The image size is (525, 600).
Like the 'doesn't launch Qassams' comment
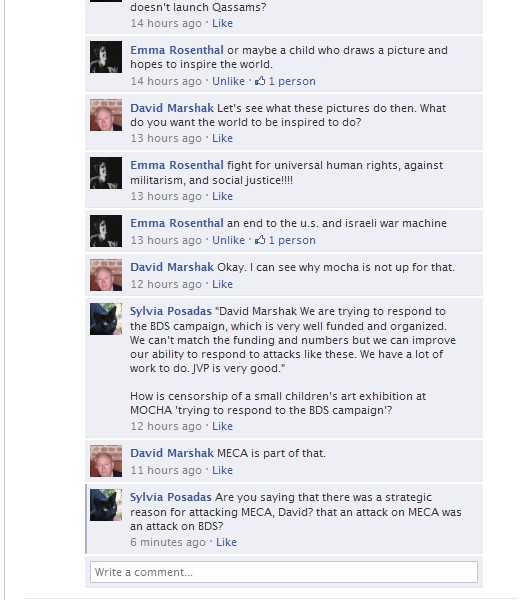222,23
